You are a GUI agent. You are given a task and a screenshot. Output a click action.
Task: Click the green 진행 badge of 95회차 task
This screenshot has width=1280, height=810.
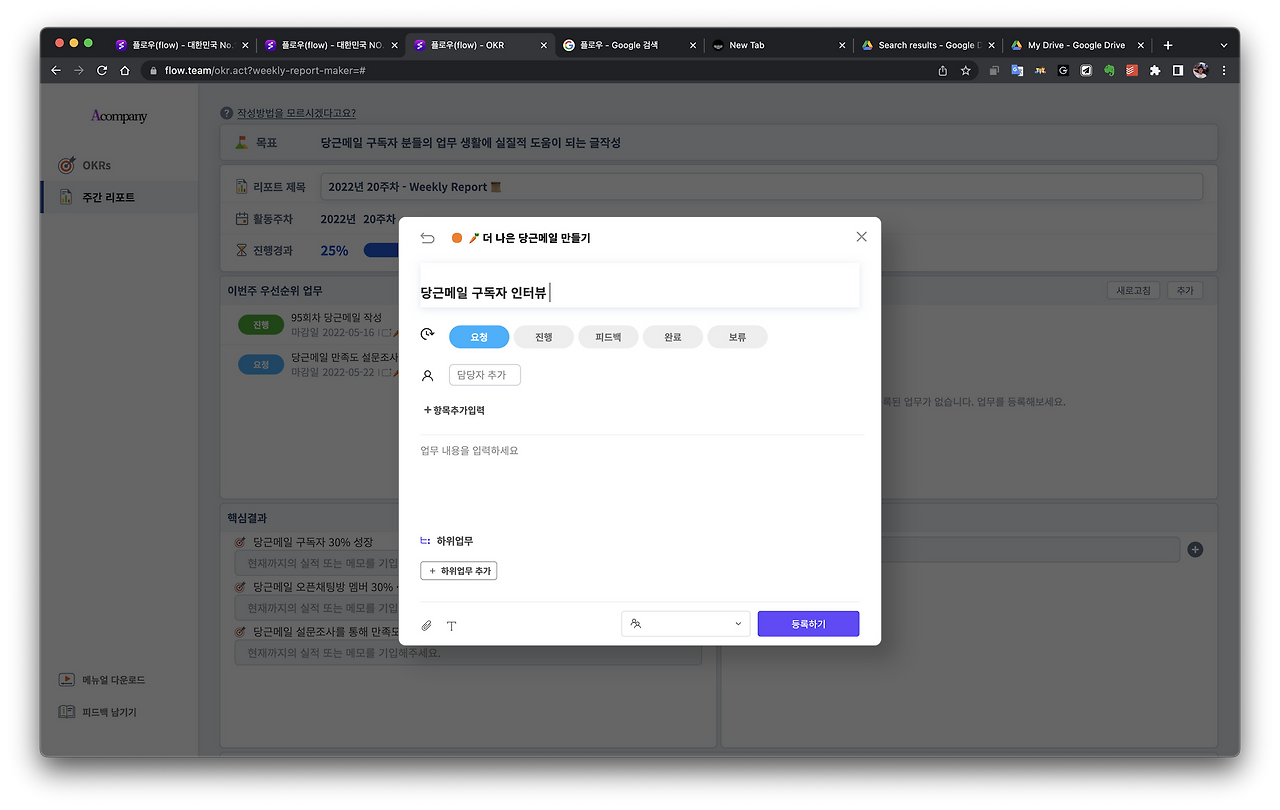(x=261, y=325)
